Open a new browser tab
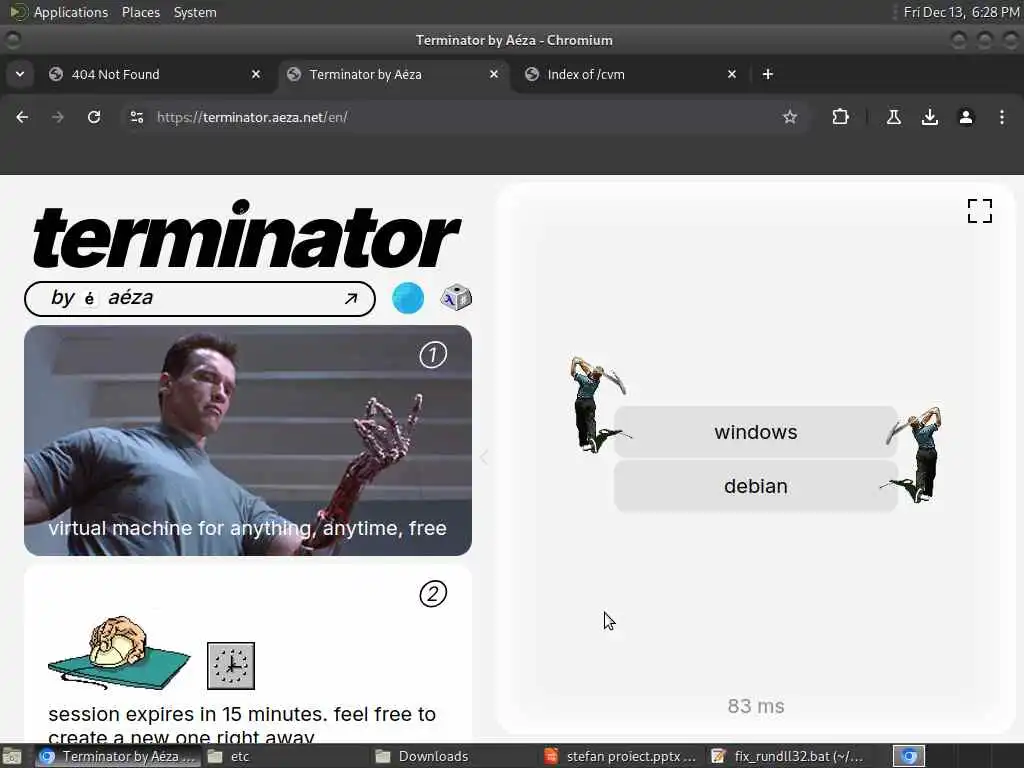1024x768 pixels. point(768,74)
